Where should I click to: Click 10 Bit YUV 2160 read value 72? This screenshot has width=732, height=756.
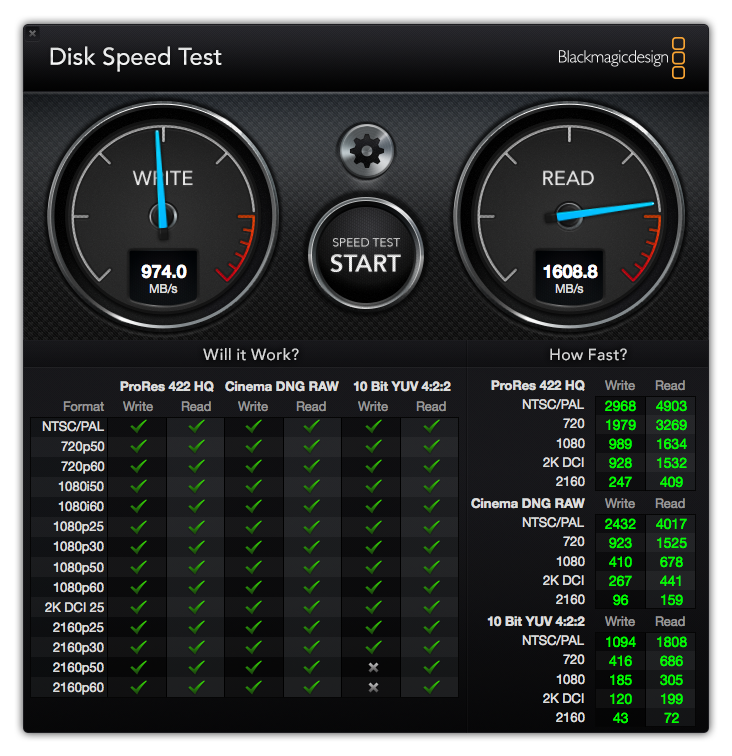pos(671,718)
